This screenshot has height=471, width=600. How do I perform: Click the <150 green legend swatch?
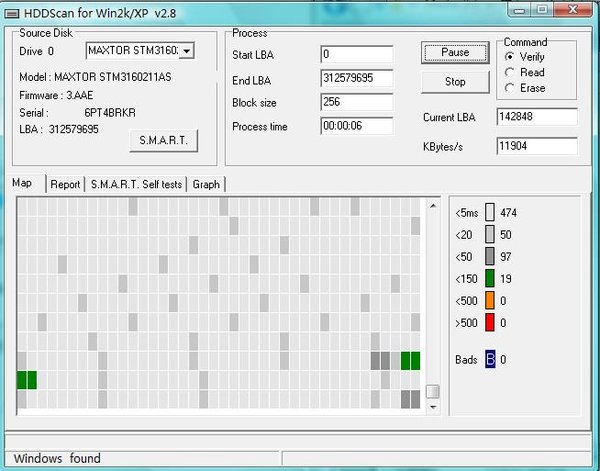(490, 279)
